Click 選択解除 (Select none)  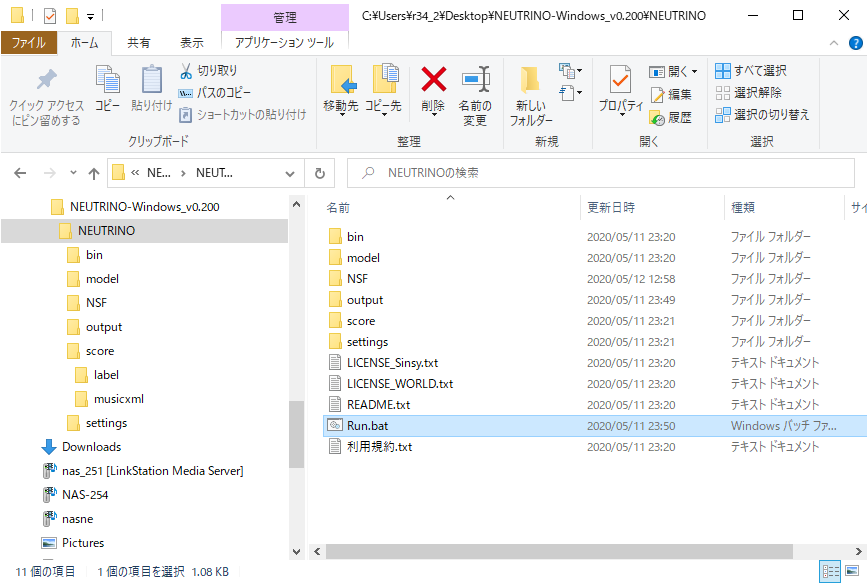pos(748,92)
